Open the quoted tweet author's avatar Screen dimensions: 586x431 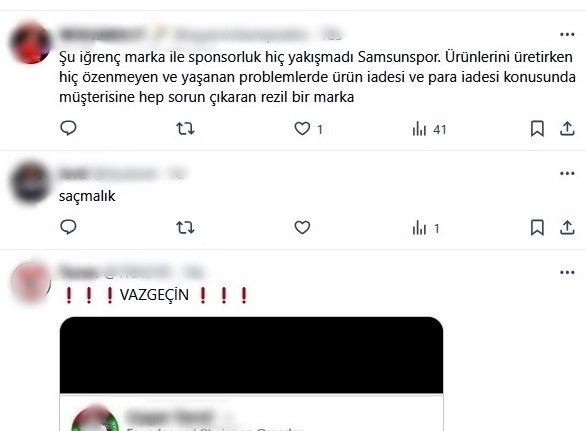[x=95, y=419]
